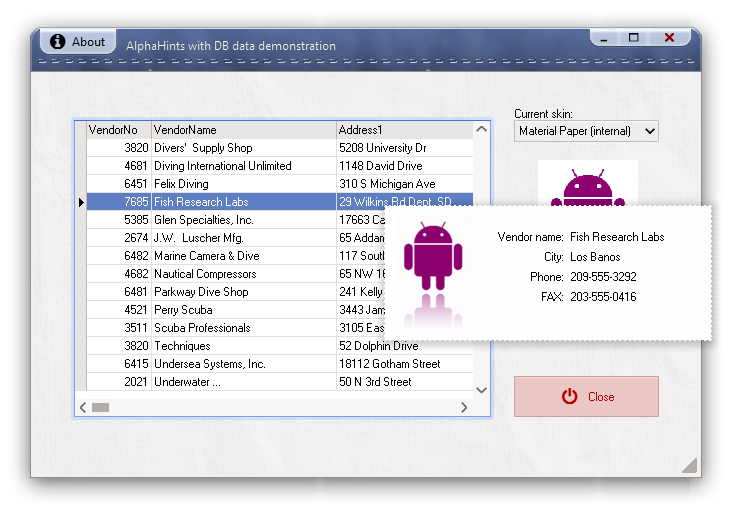Screen dimensions: 730x512
Task: Click vendor number 7685 cell
Action: pyautogui.click(x=119, y=202)
